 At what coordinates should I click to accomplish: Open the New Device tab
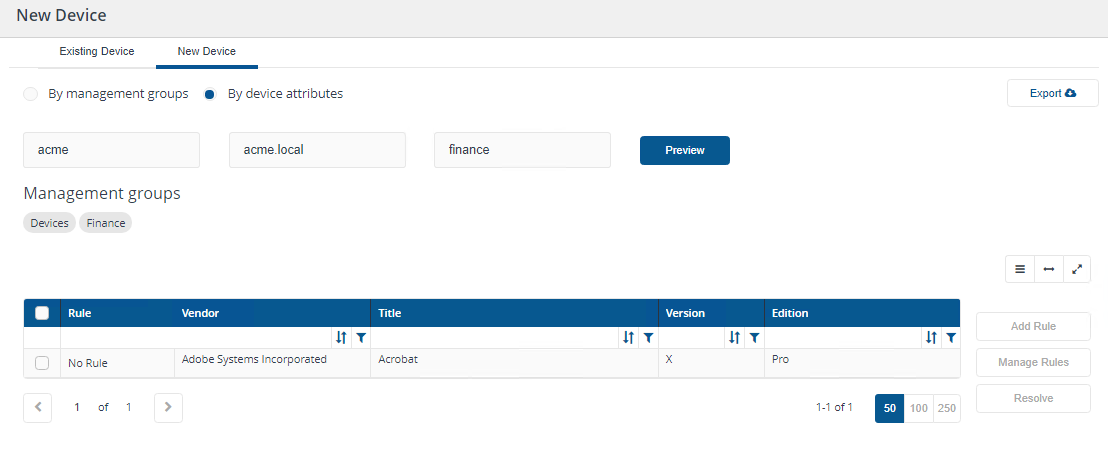point(206,51)
